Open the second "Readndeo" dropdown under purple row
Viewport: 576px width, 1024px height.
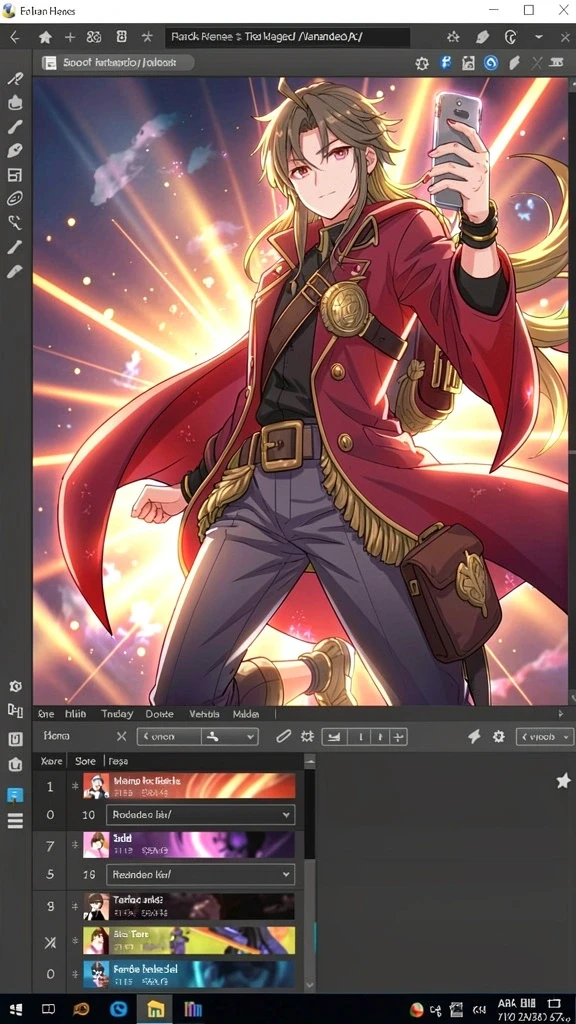[x=200, y=874]
